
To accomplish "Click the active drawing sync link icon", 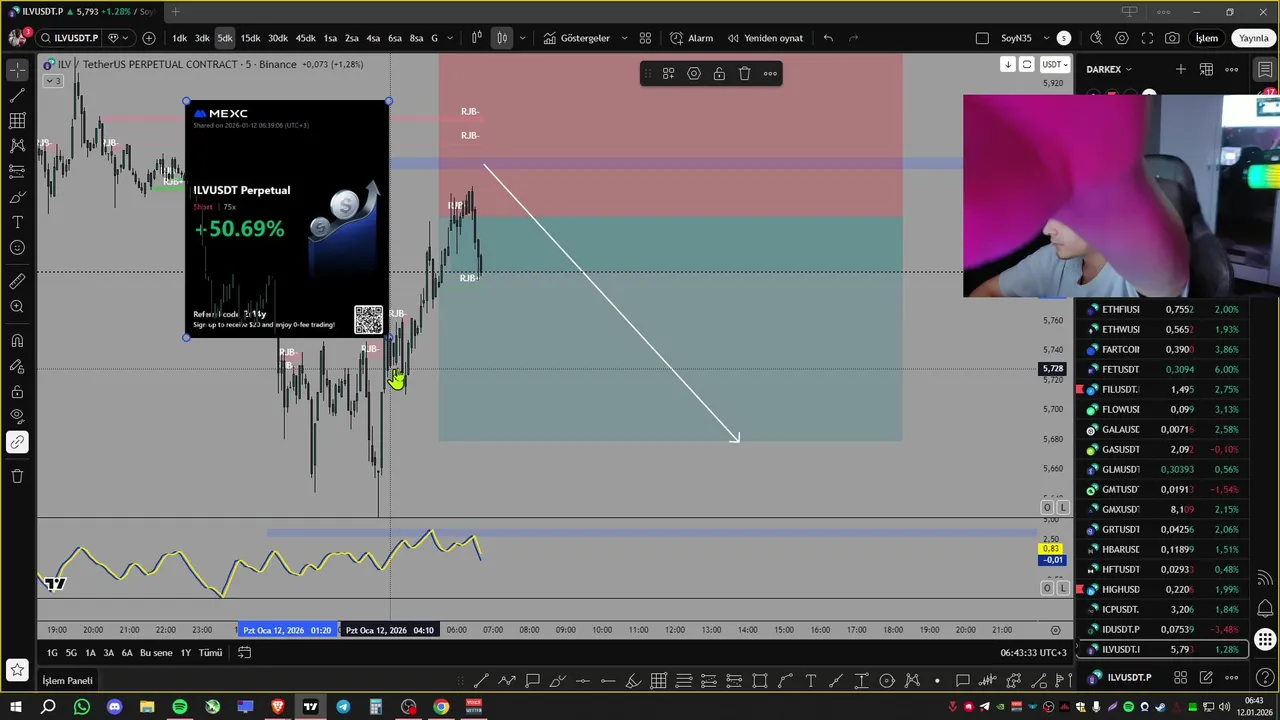I will pyautogui.click(x=17, y=442).
